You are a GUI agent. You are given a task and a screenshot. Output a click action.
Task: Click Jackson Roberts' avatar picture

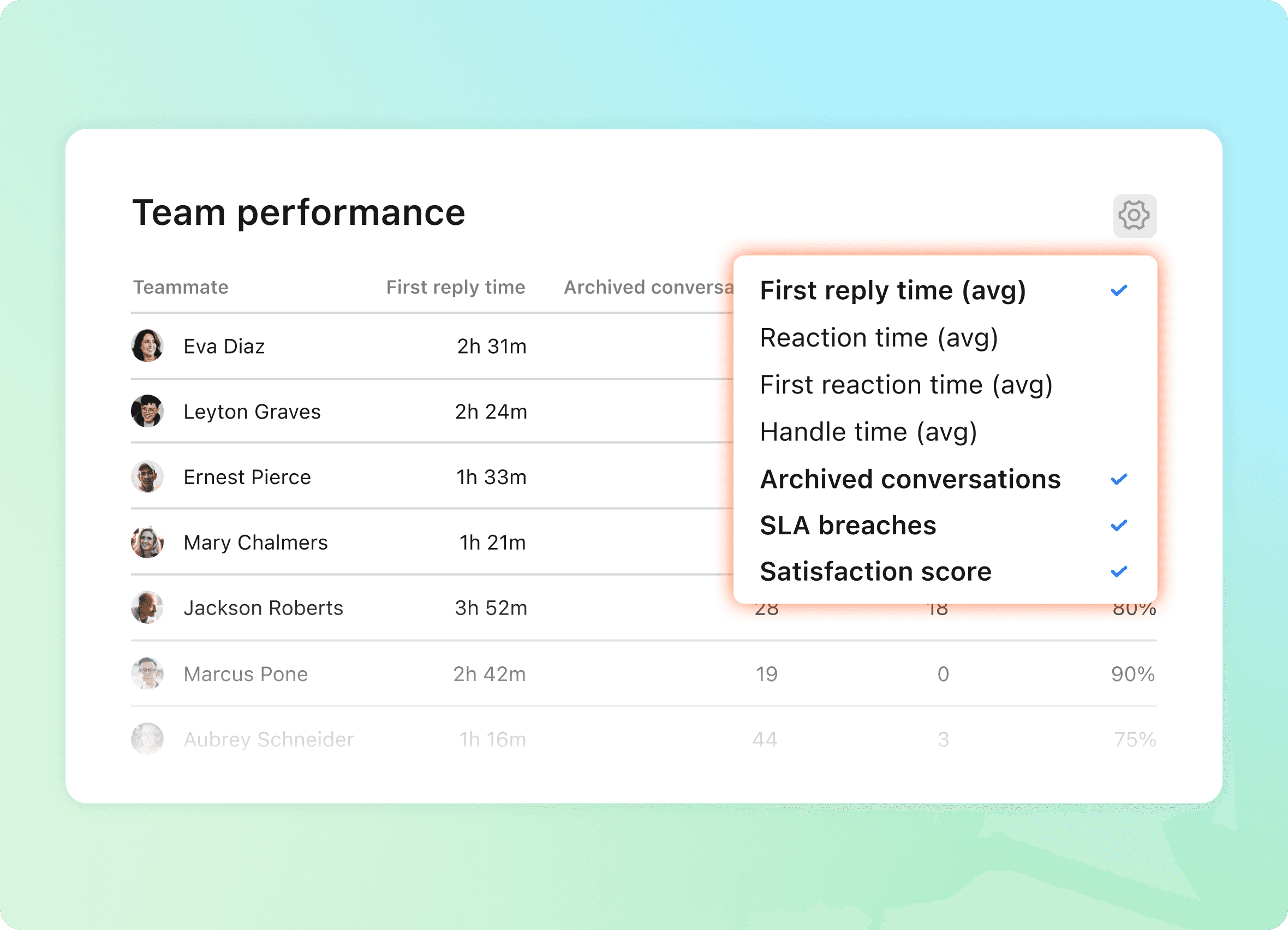(x=147, y=607)
